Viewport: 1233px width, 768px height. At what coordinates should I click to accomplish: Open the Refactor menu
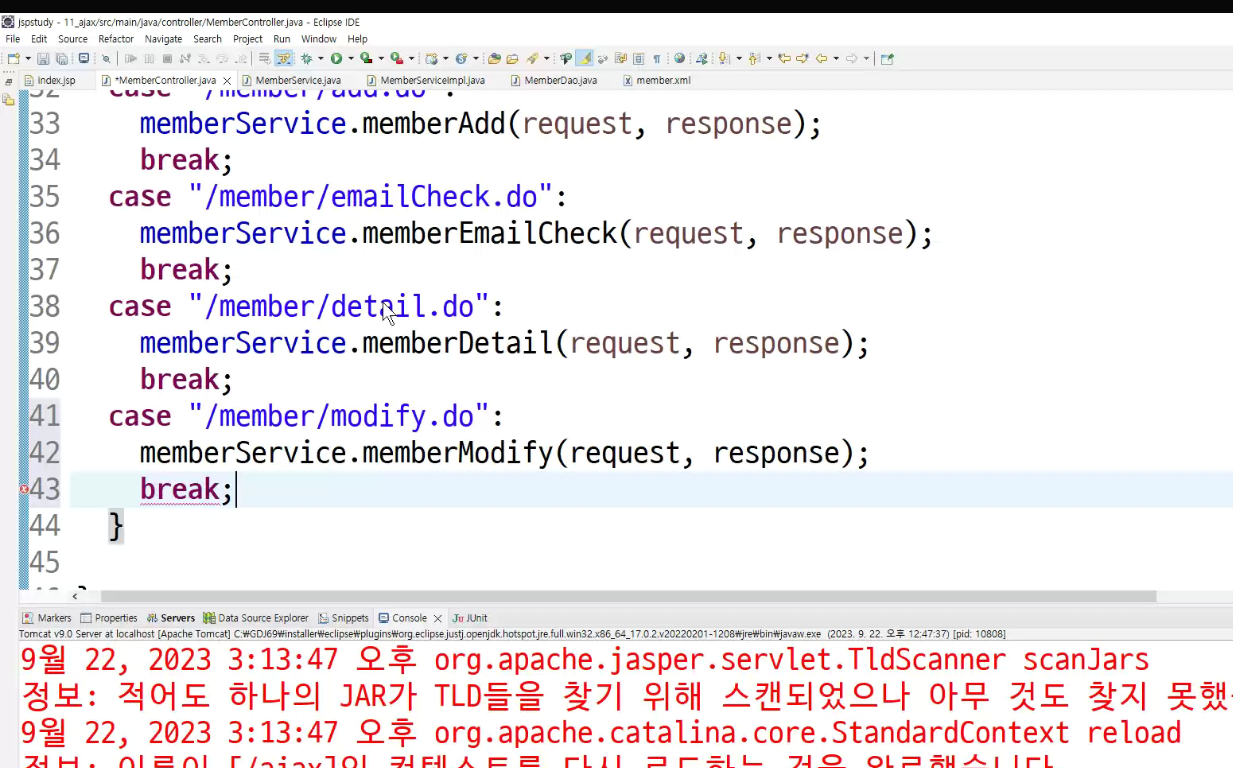(116, 39)
